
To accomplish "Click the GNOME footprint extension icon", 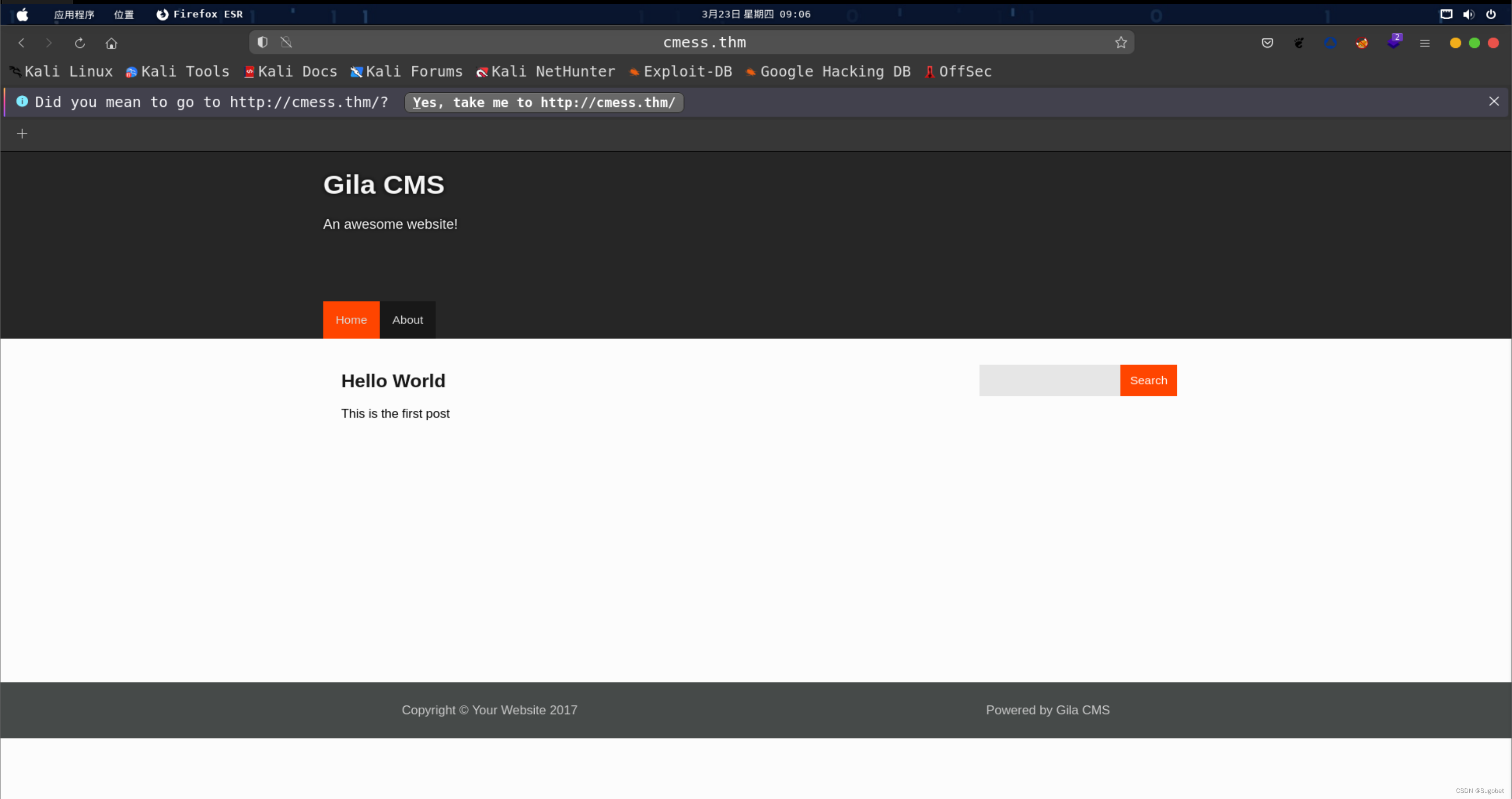I will [x=1299, y=42].
